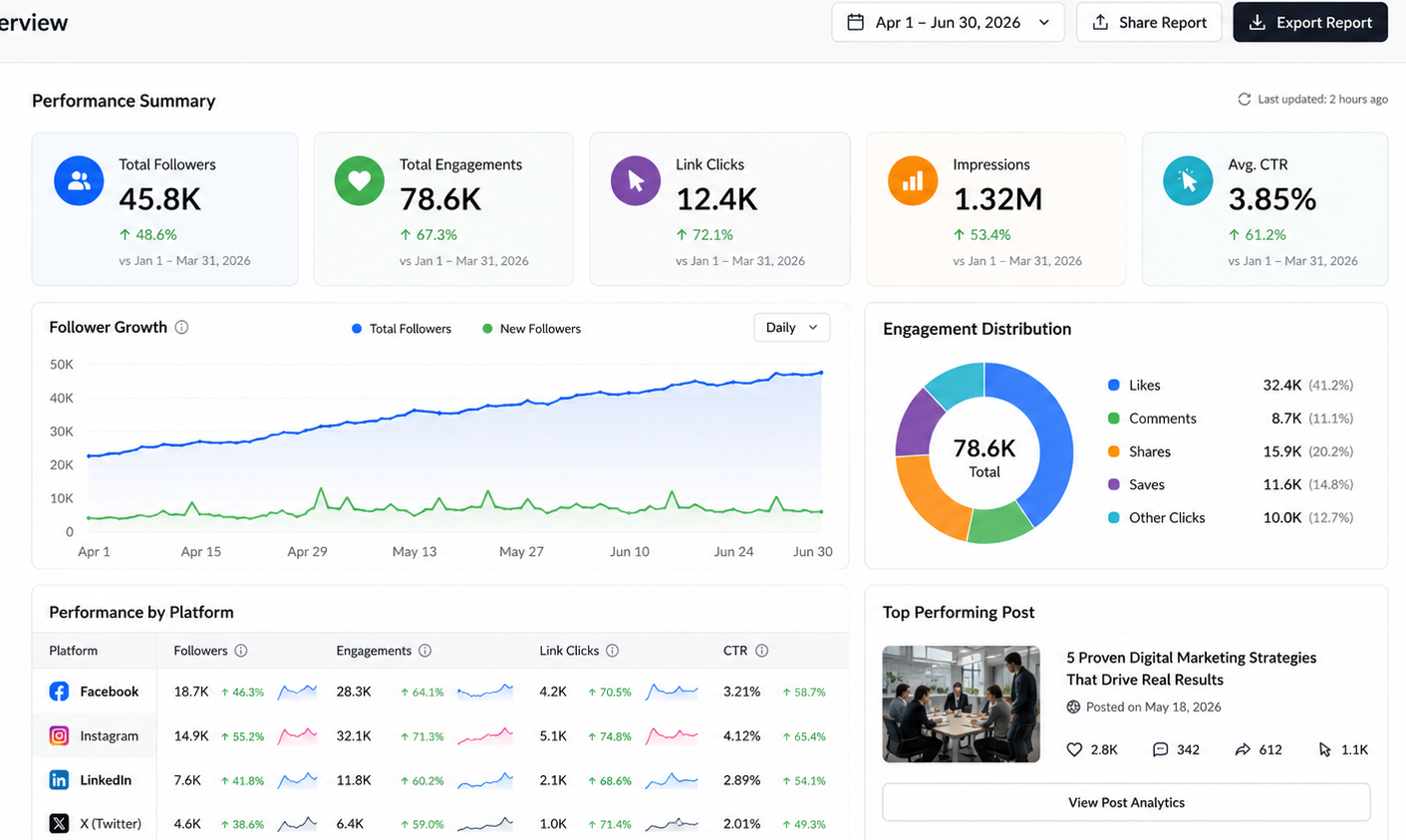Viewport: 1406px width, 840px height.
Task: Click Facebook followers sparkline chart
Action: click(x=297, y=691)
